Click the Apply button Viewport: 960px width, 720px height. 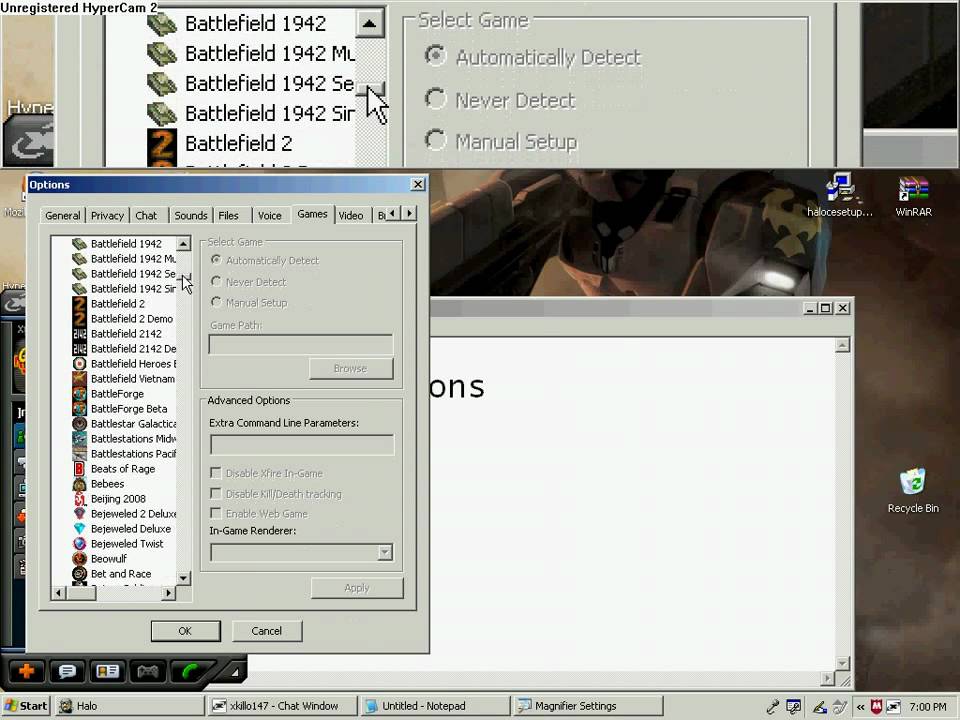pos(357,588)
